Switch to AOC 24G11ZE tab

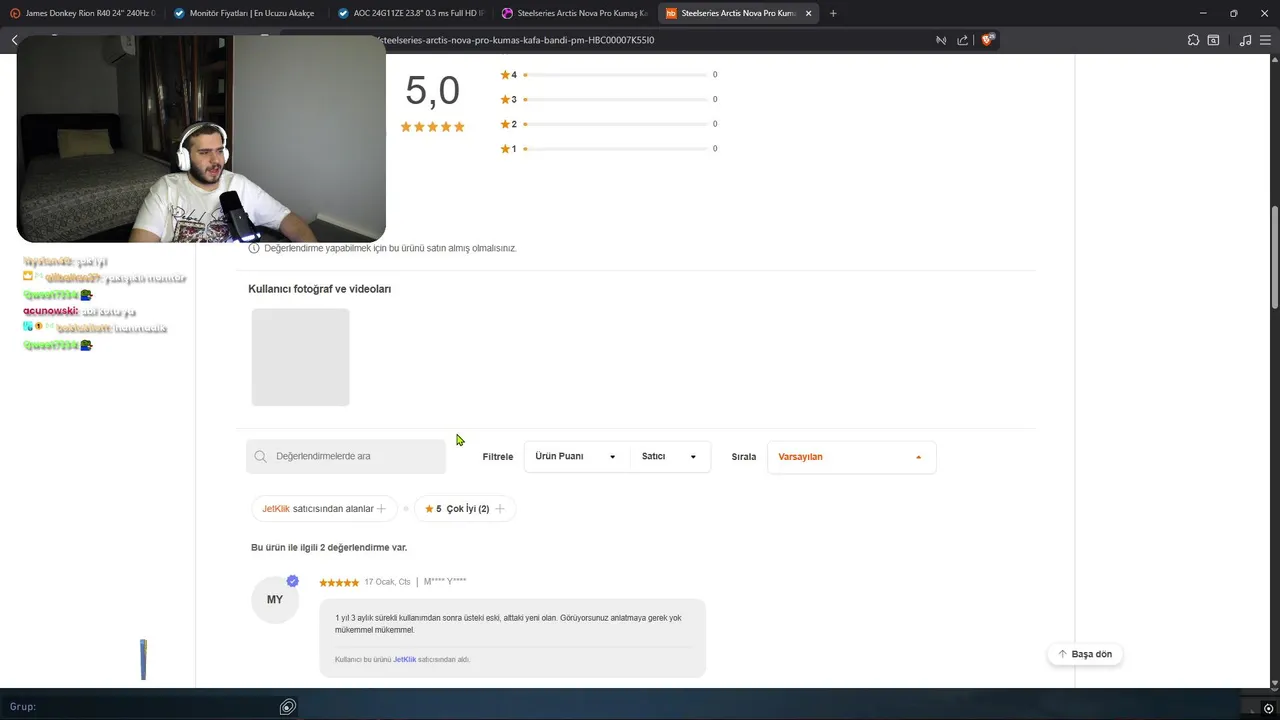point(410,13)
